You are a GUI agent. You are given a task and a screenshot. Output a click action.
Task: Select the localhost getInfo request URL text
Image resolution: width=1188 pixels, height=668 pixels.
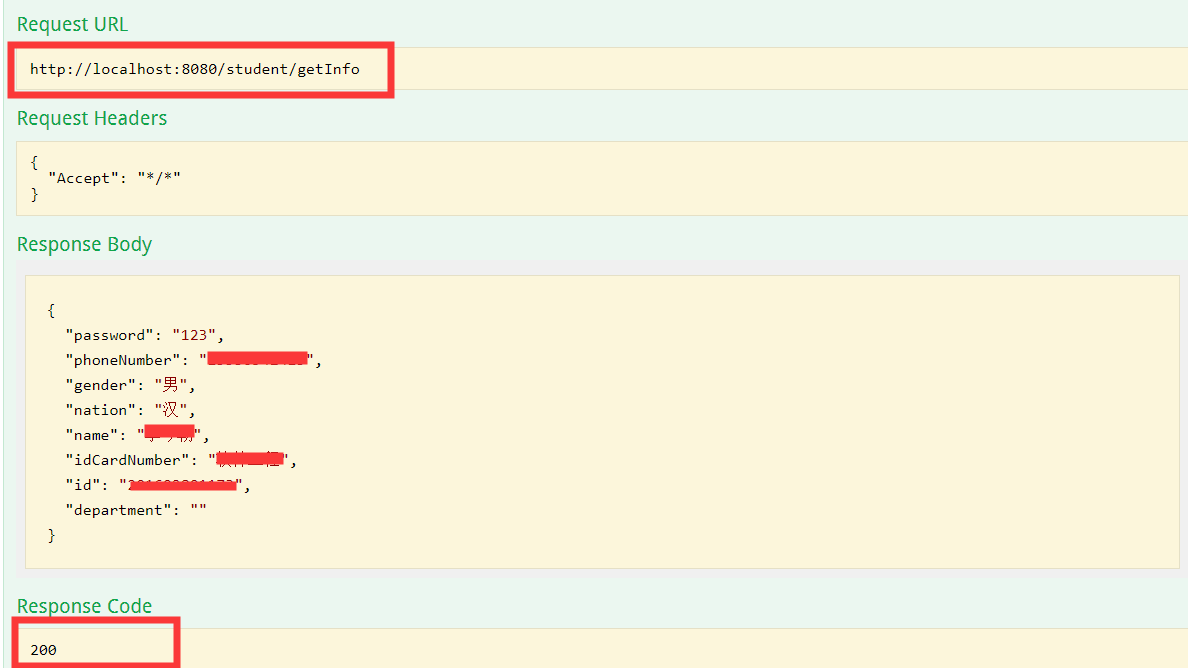coord(195,69)
